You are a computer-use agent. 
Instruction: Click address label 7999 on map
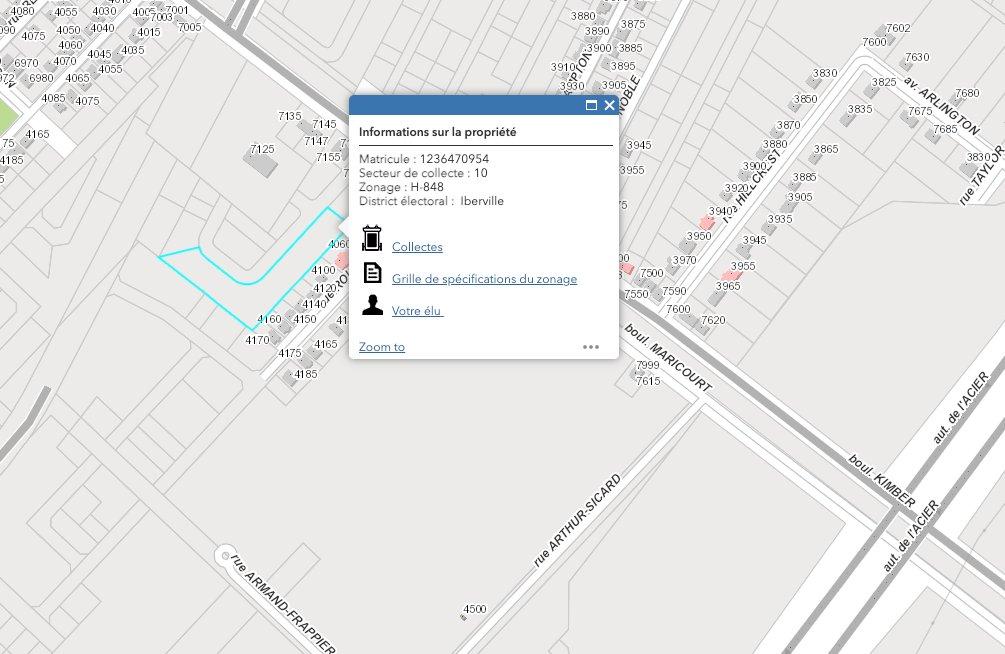click(647, 365)
